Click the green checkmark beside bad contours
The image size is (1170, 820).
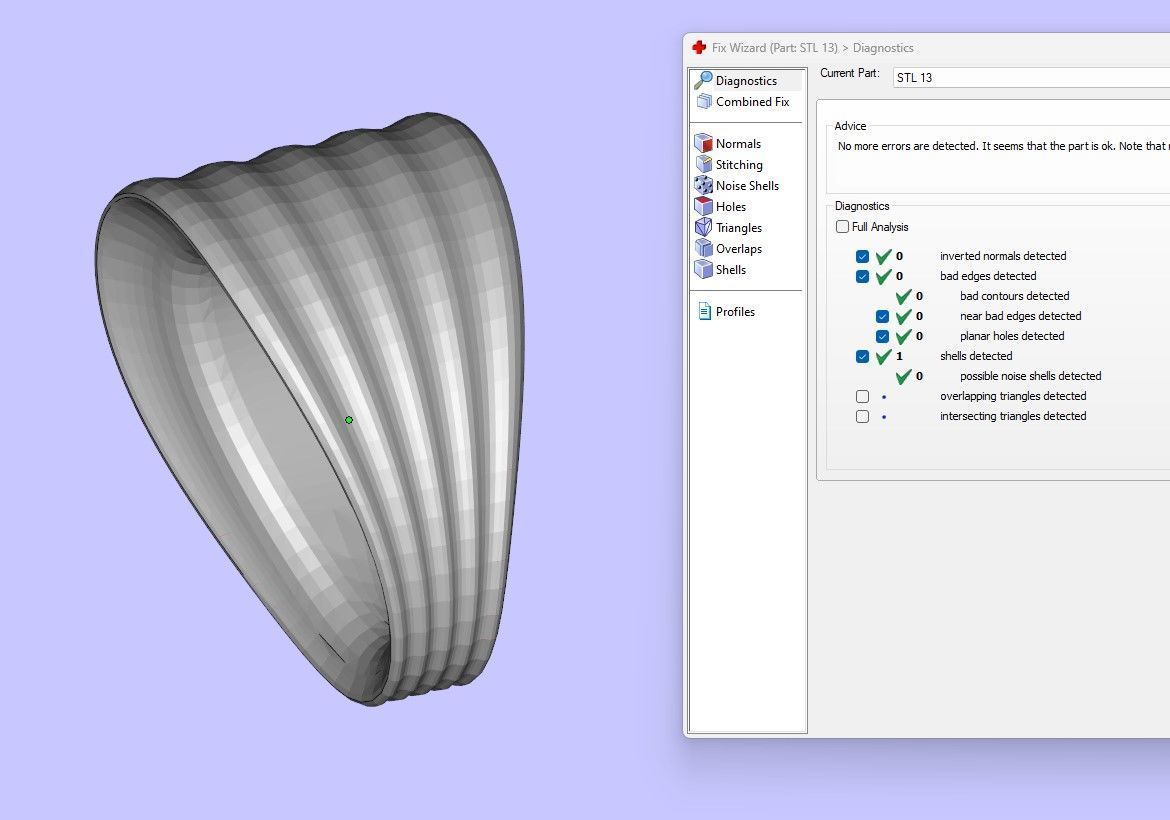point(904,296)
